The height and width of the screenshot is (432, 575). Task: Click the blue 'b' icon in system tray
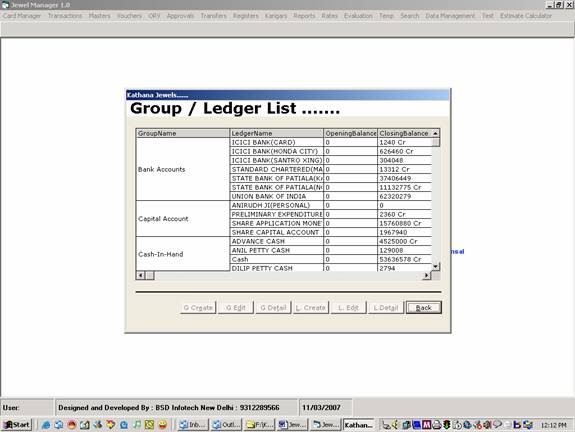[x=517, y=425]
